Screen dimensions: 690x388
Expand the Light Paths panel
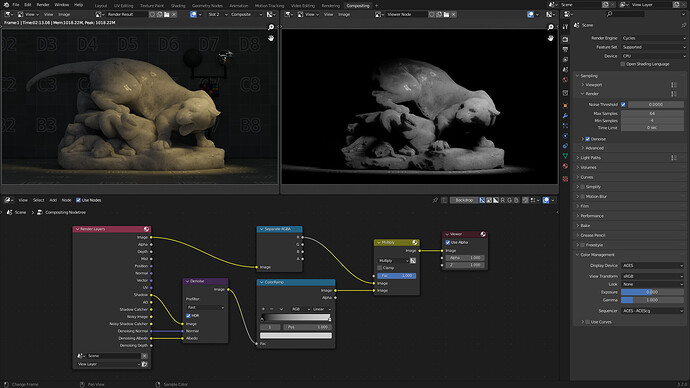(x=590, y=157)
